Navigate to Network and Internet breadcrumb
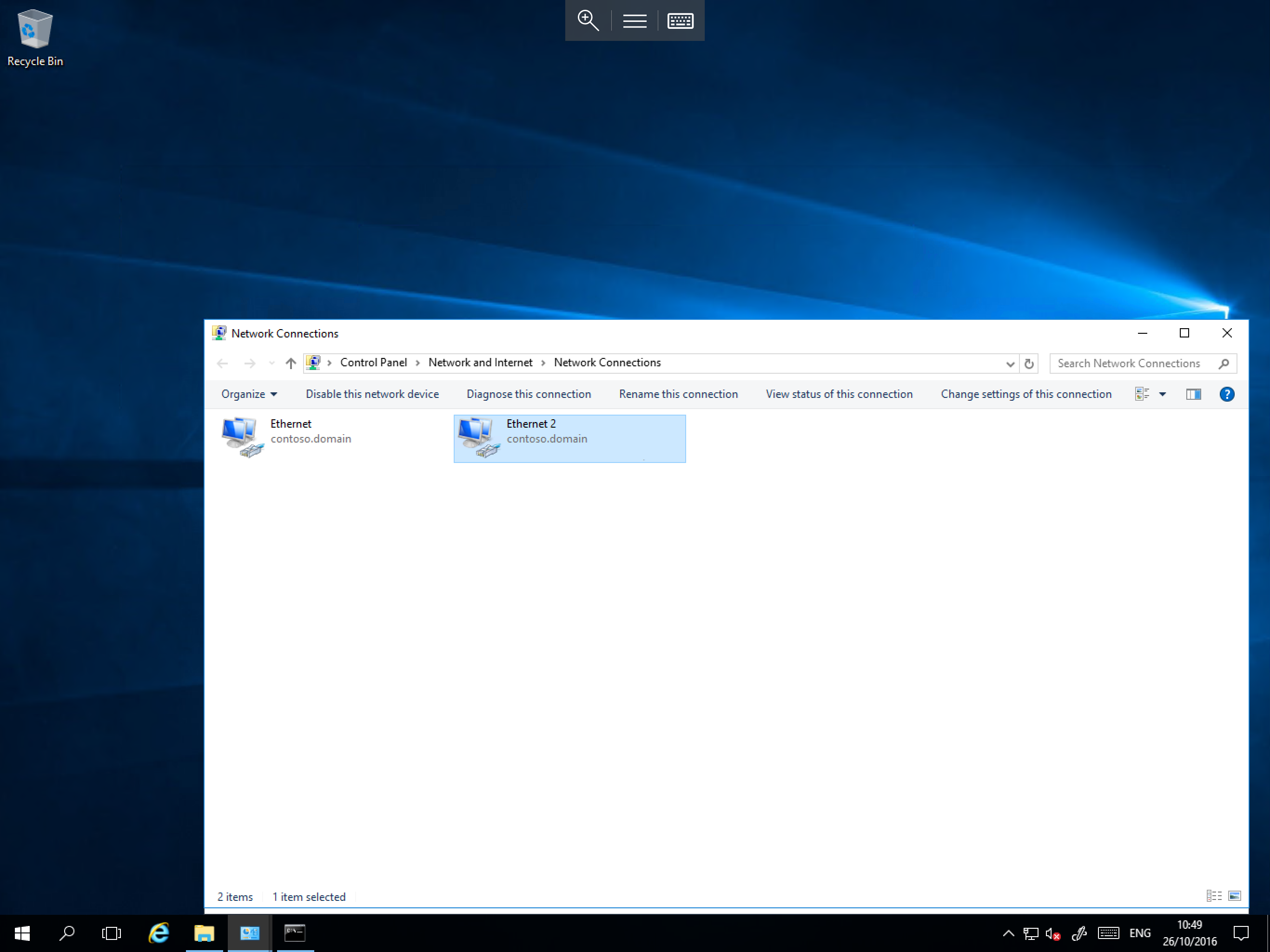The height and width of the screenshot is (952, 1270). tap(480, 362)
